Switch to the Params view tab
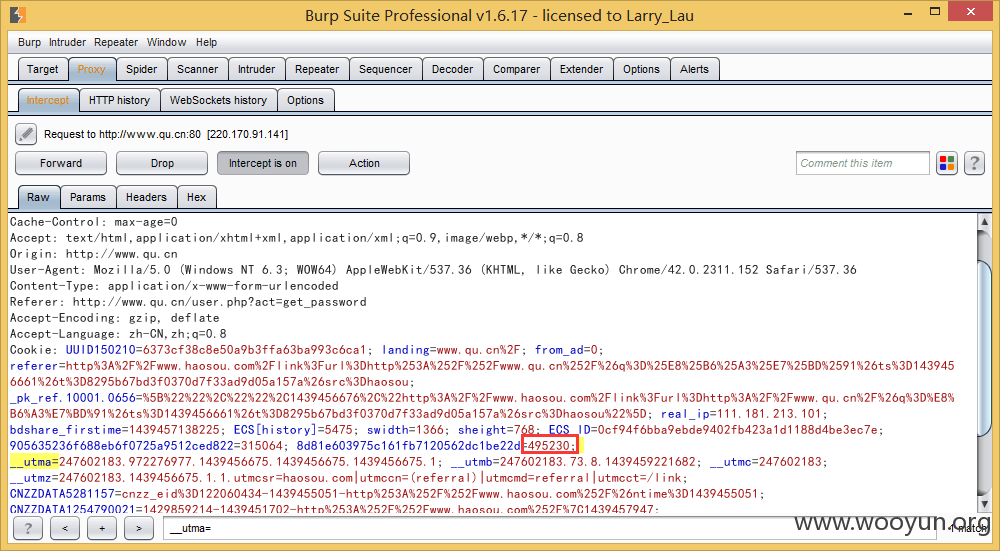This screenshot has width=1000, height=551. click(x=88, y=197)
